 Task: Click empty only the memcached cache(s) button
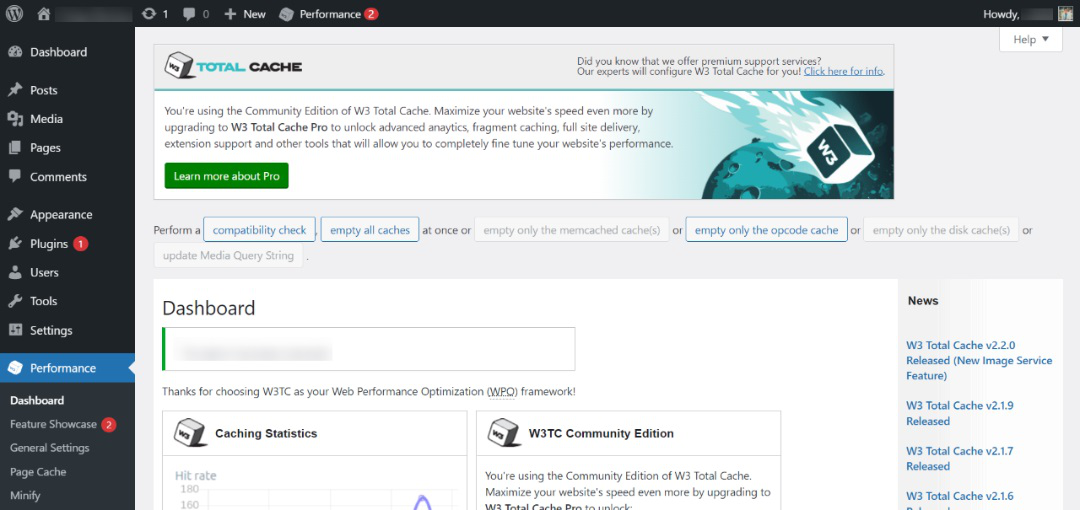click(572, 230)
